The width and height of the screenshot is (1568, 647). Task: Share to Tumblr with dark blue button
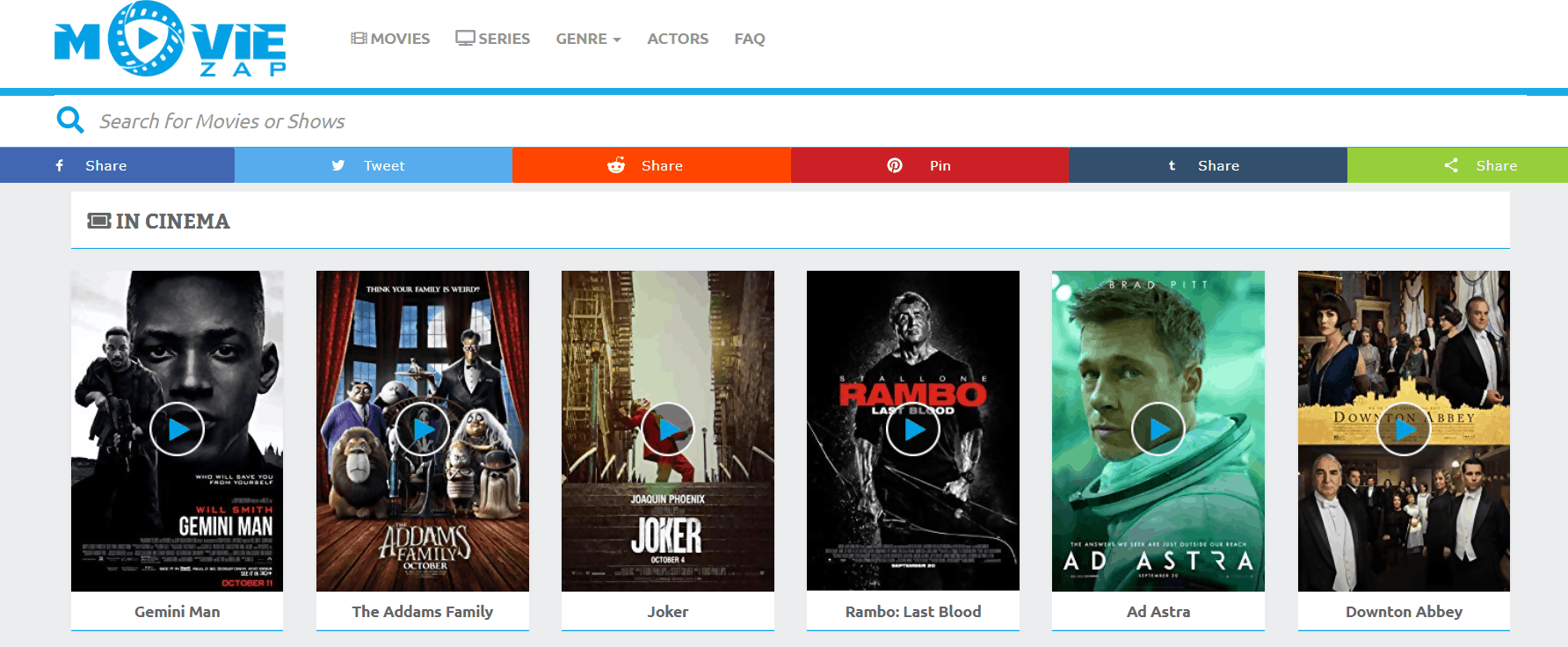point(1208,165)
